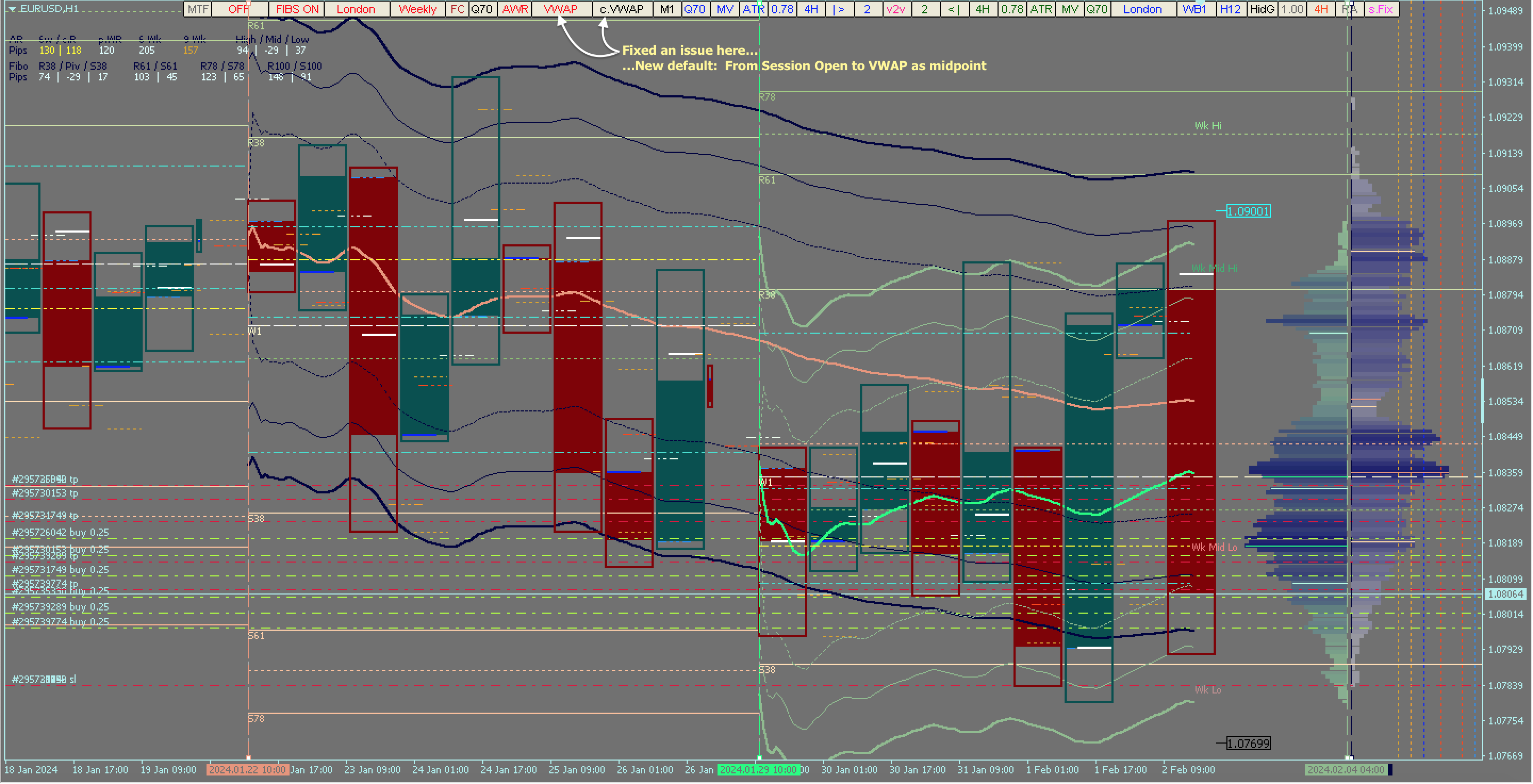The height and width of the screenshot is (784, 1533).
Task: Click the H12 button
Action: coord(1231,9)
